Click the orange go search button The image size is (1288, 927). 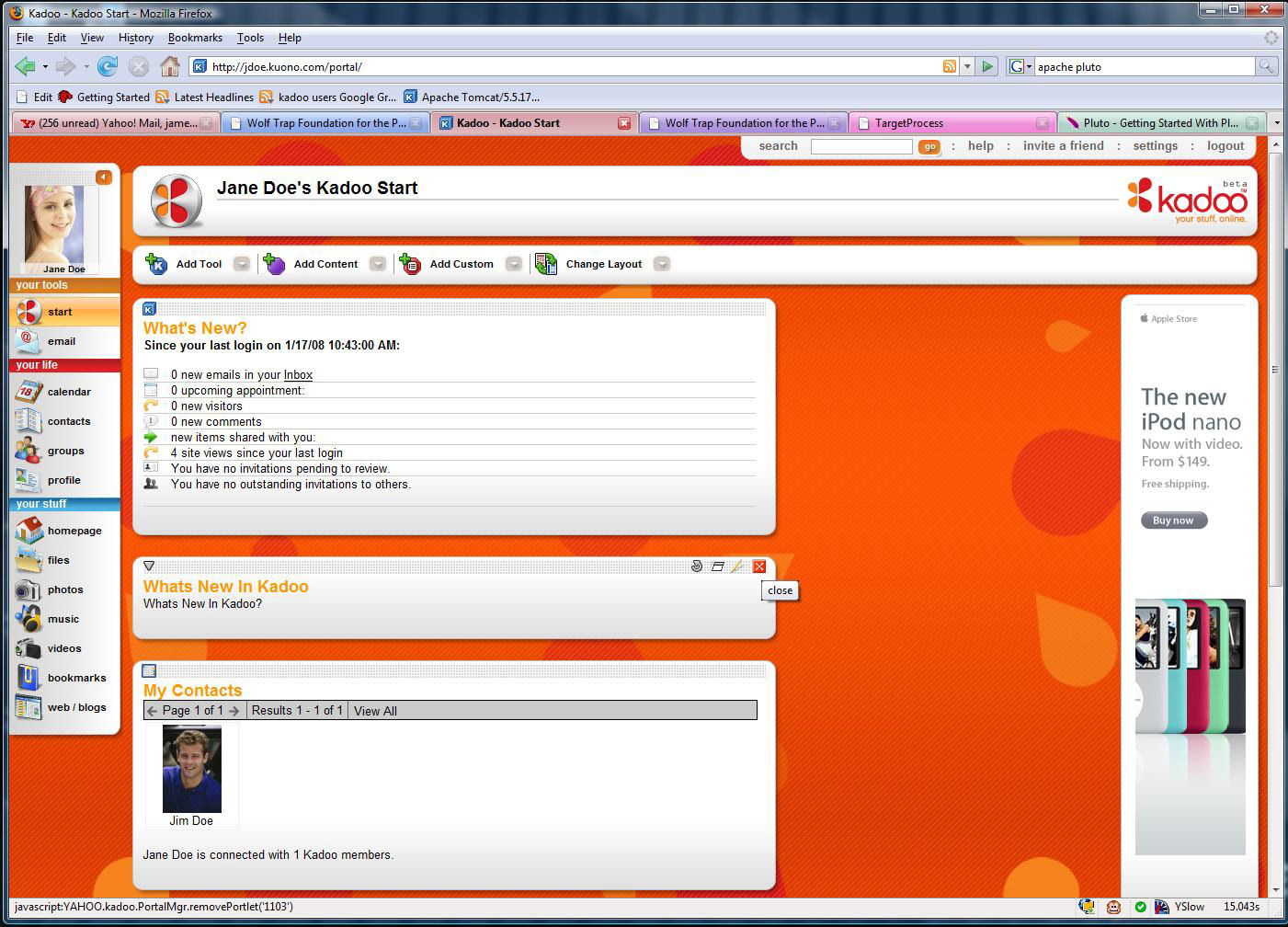(x=929, y=147)
